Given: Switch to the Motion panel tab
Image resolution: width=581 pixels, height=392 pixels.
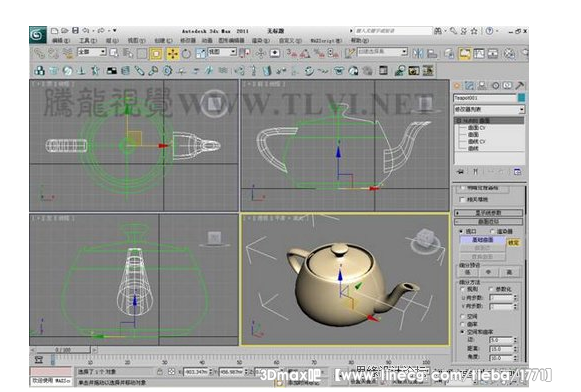Looking at the screenshot, I should pyautogui.click(x=495, y=86).
